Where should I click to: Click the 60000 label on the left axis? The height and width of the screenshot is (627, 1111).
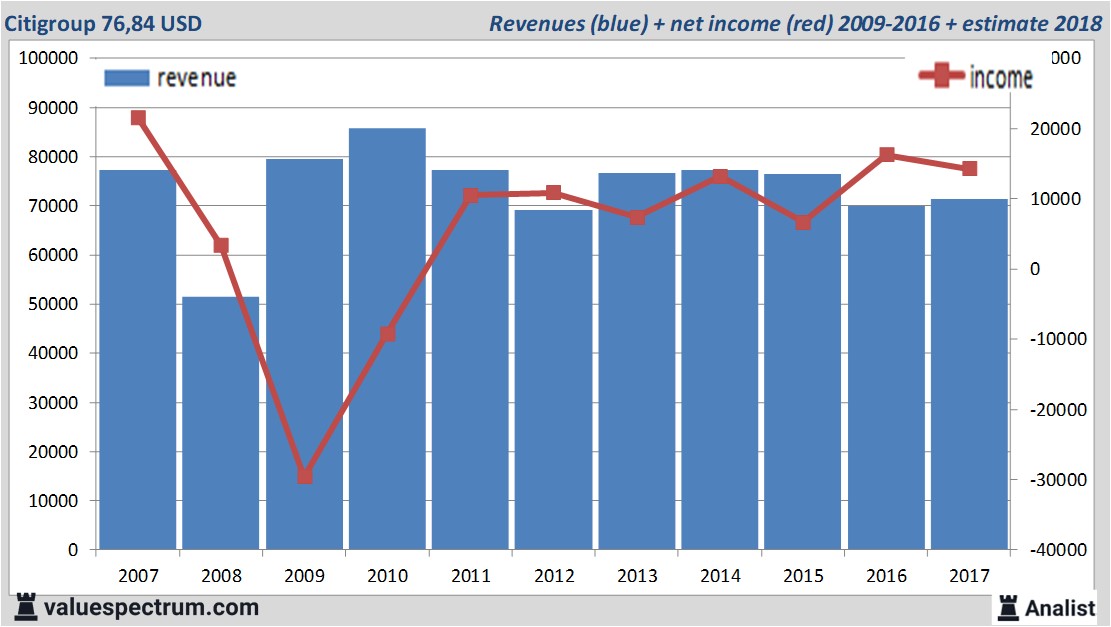pyautogui.click(x=53, y=255)
